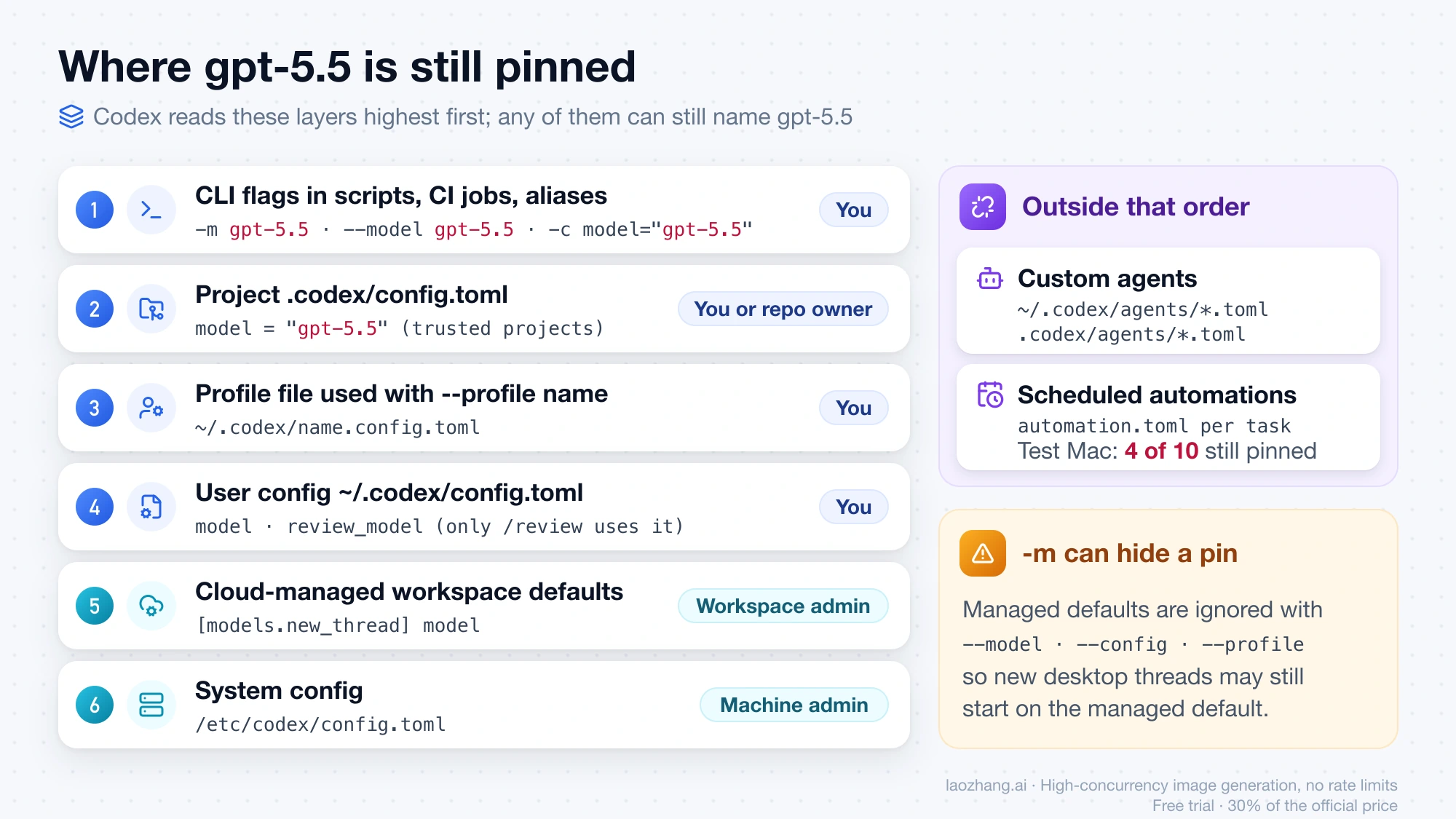Click the review_model line in User config row
The image size is (1456, 819).
point(440,526)
